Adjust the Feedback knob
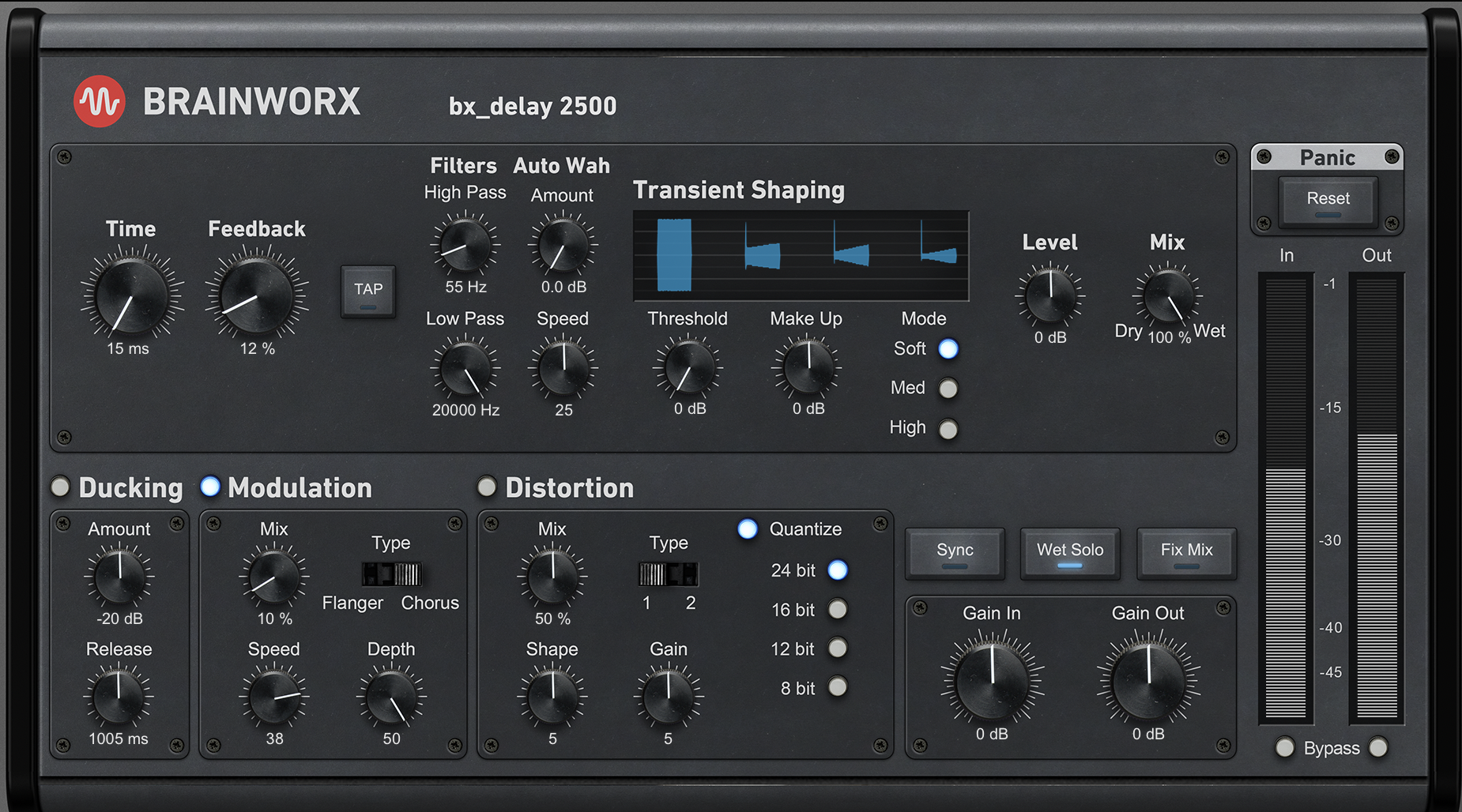The height and width of the screenshot is (812, 1462). pos(257,295)
